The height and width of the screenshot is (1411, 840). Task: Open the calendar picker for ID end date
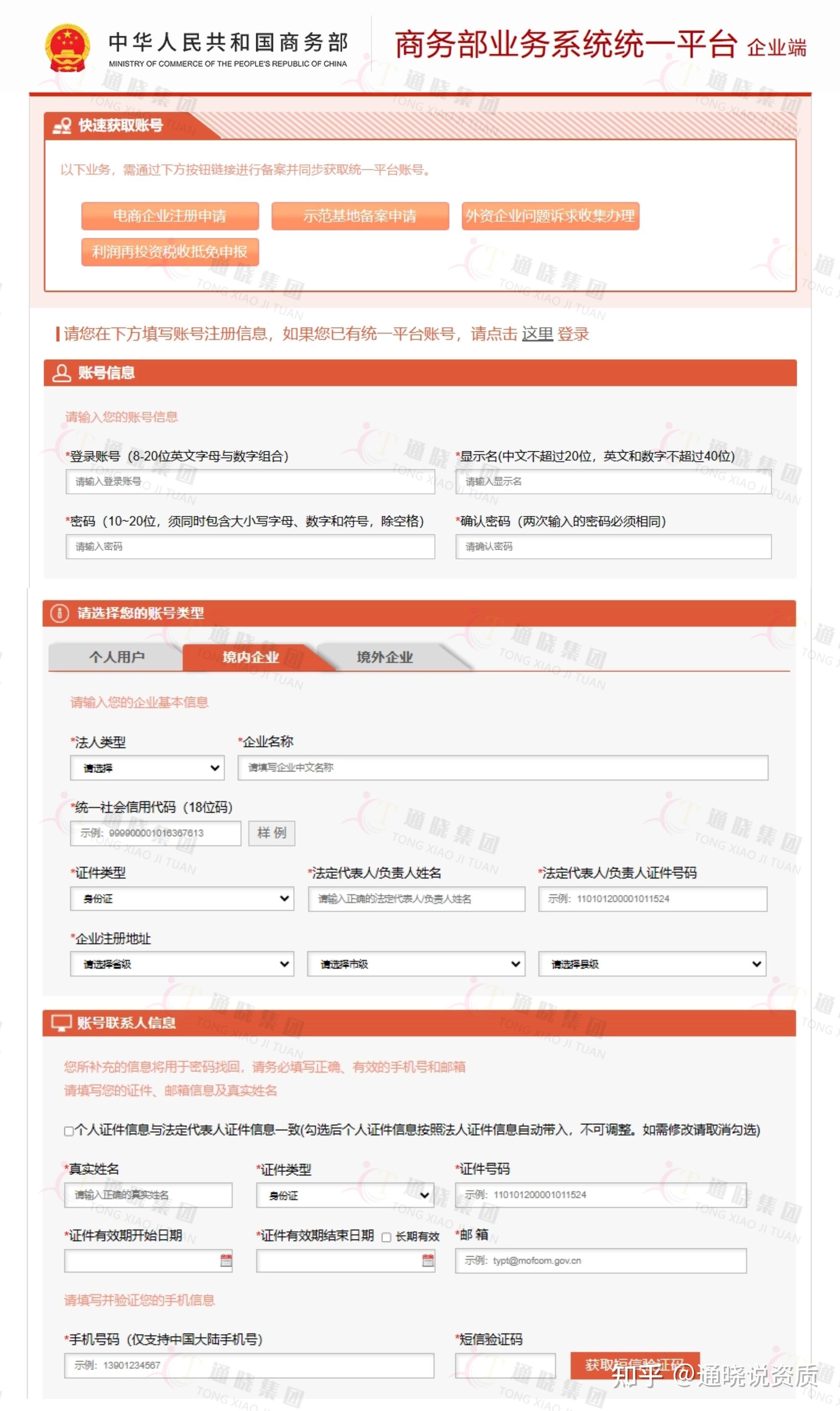click(x=428, y=1261)
